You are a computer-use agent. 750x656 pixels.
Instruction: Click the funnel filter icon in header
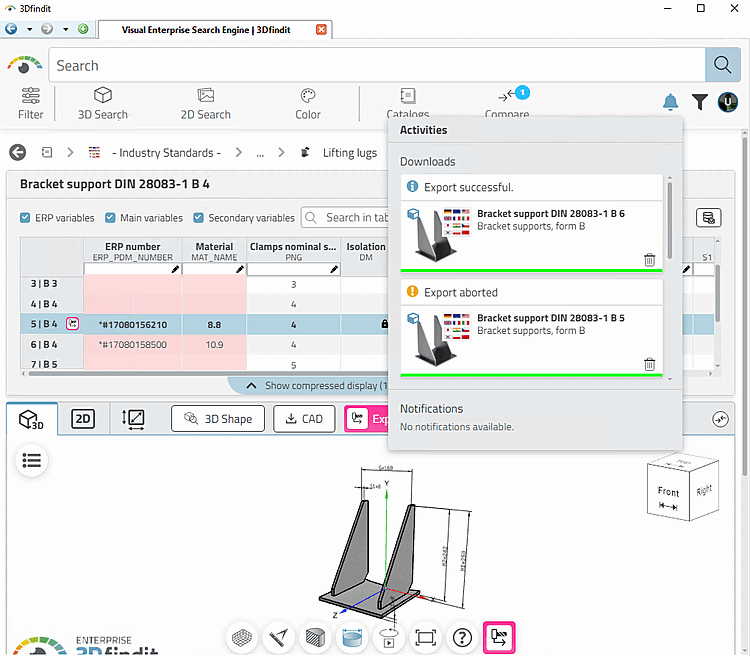click(x=700, y=102)
